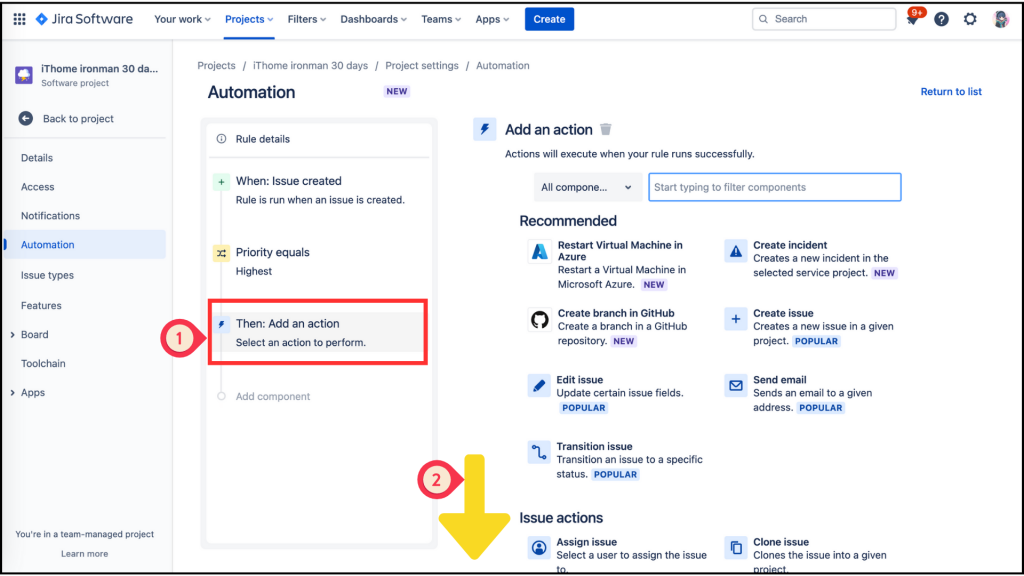Open the All components filter dropdown
Screen dimensions: 1024x576
coord(588,187)
